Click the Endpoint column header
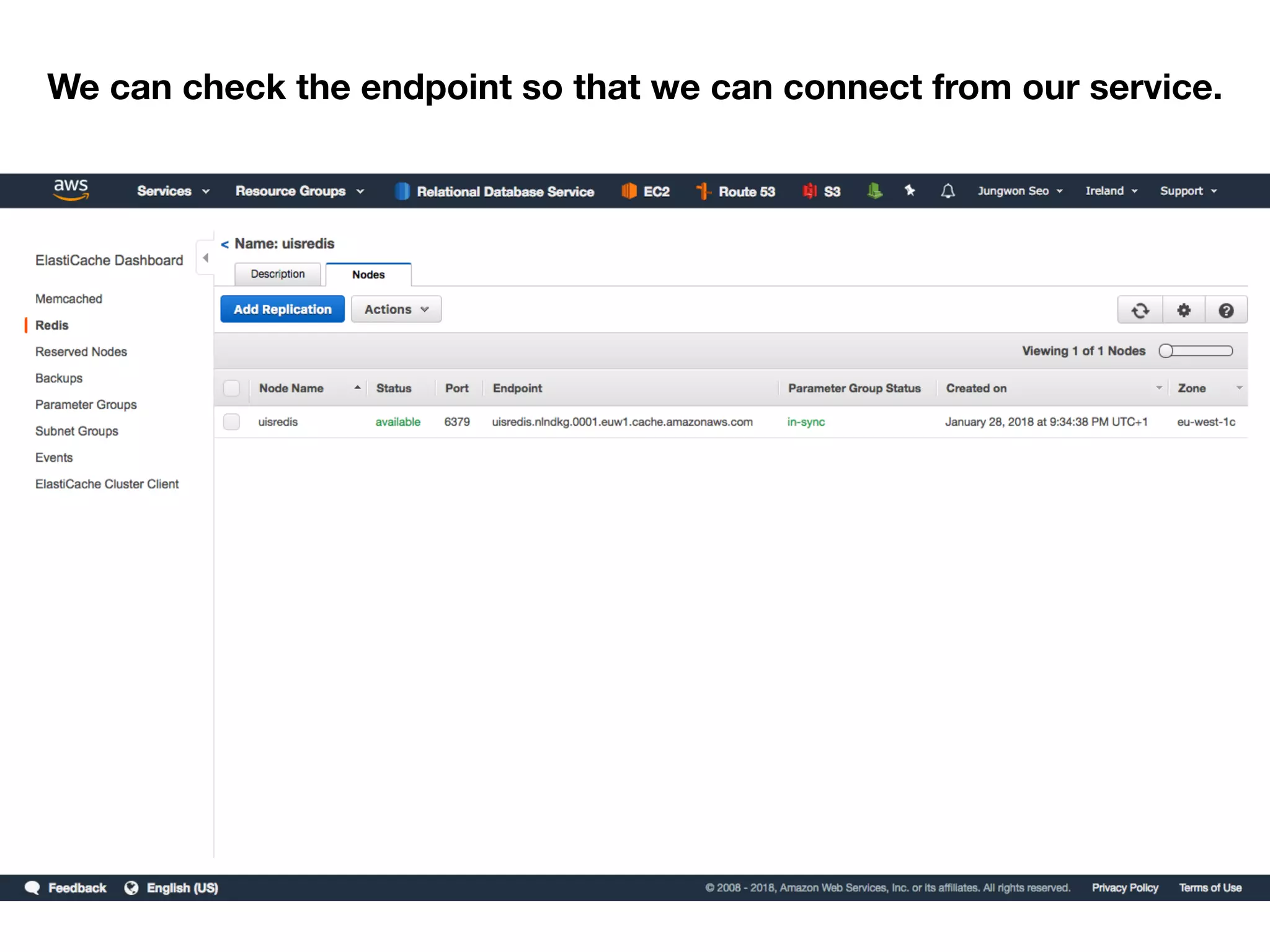This screenshot has height=952, width=1270. click(517, 388)
